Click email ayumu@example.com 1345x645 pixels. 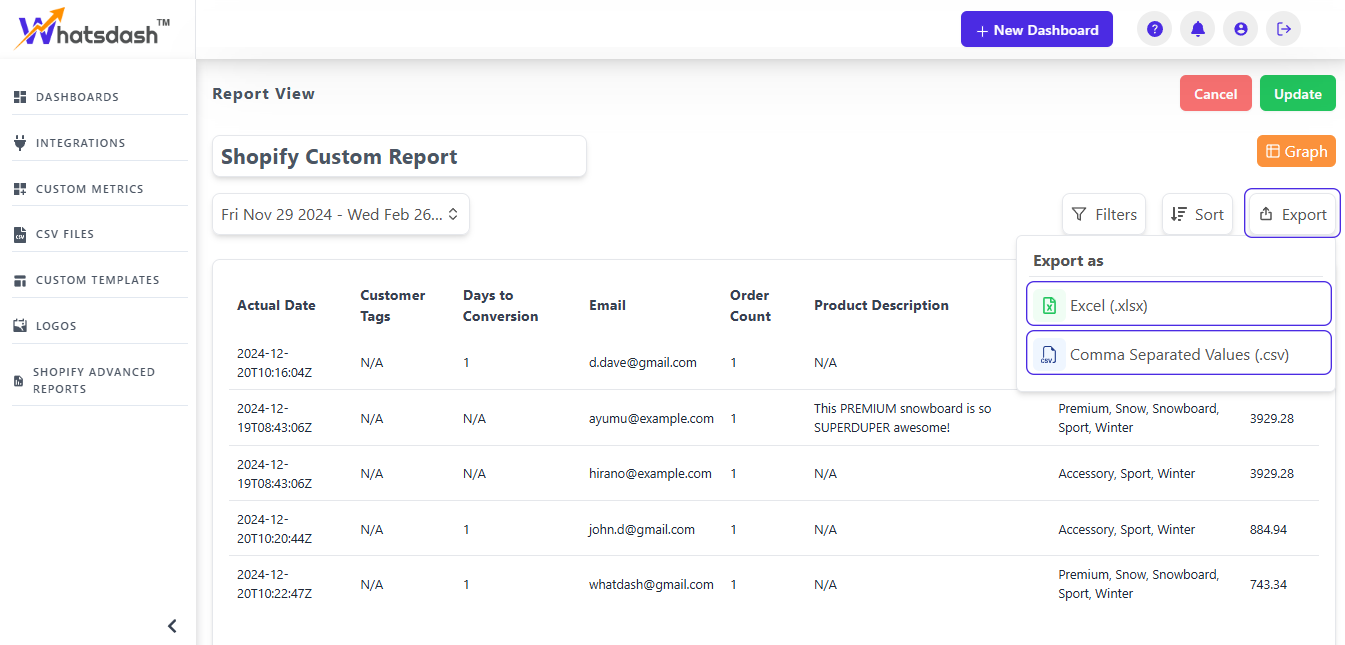click(x=651, y=419)
